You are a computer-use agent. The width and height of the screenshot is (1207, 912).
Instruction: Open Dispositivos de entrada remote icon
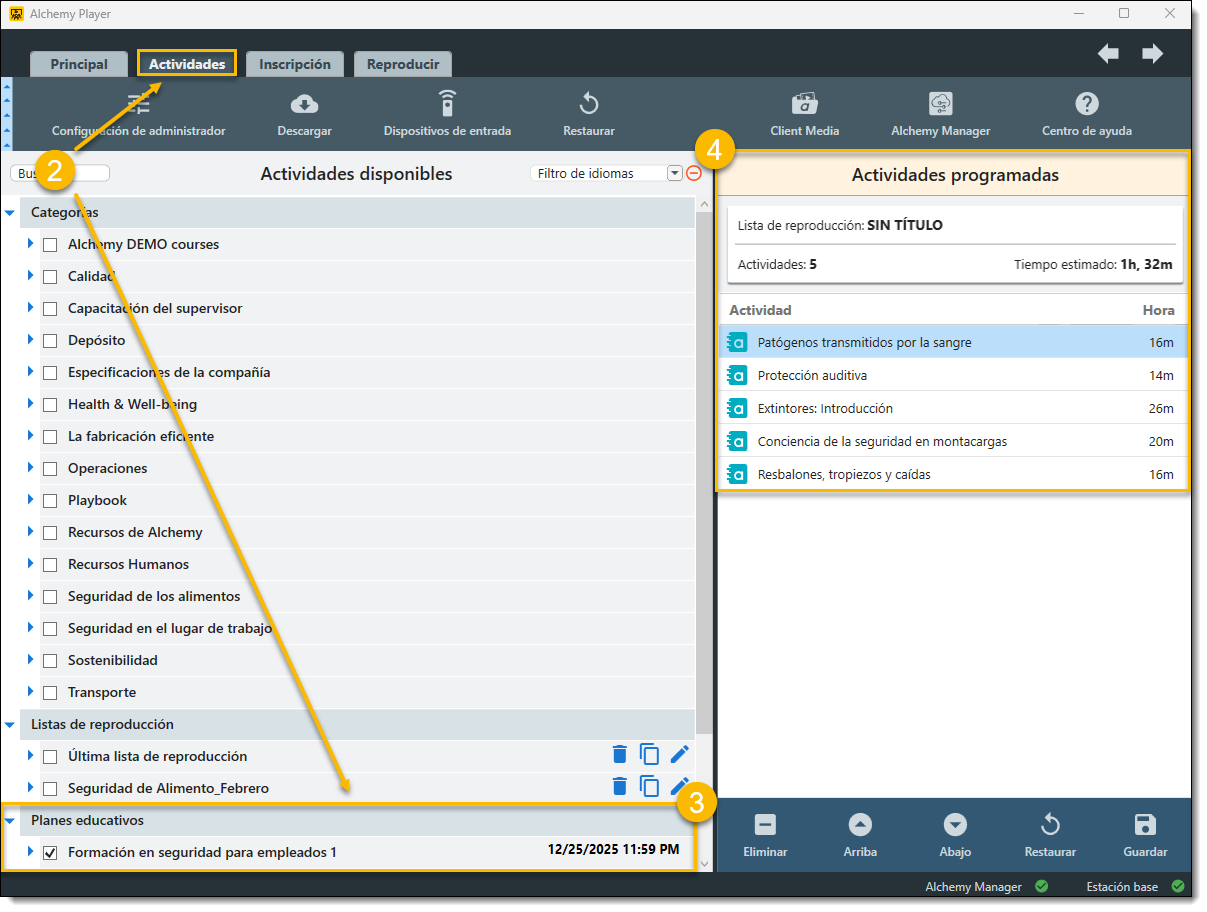(447, 104)
